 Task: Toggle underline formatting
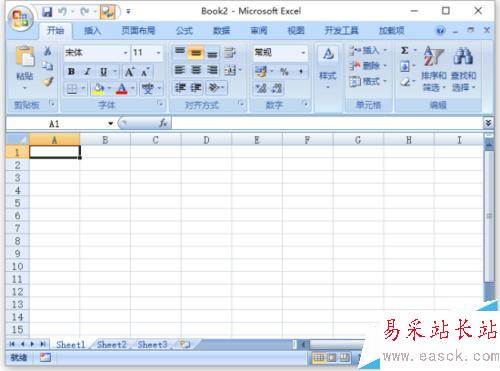(104, 71)
